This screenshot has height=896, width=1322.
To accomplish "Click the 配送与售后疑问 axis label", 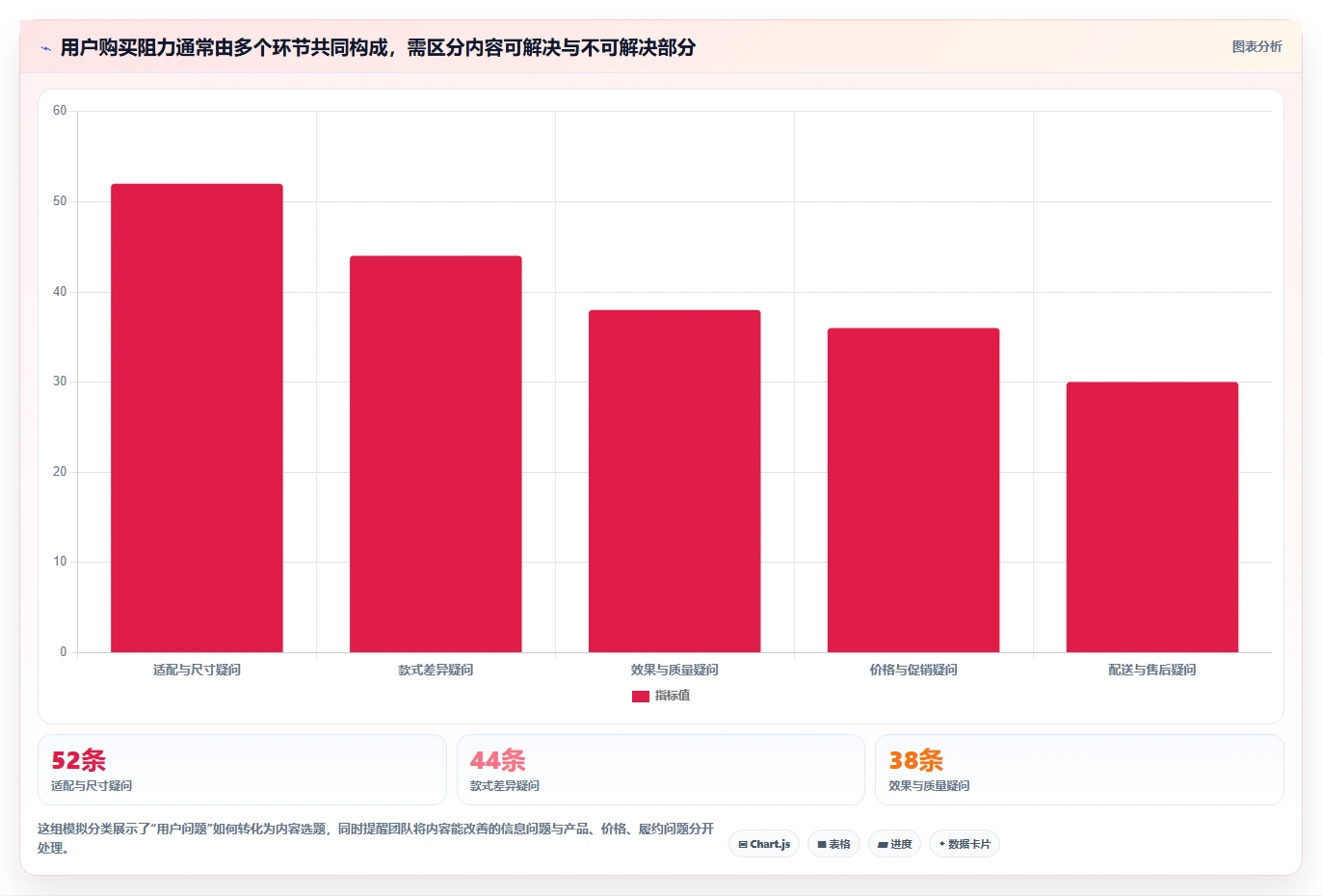I will click(x=1152, y=670).
